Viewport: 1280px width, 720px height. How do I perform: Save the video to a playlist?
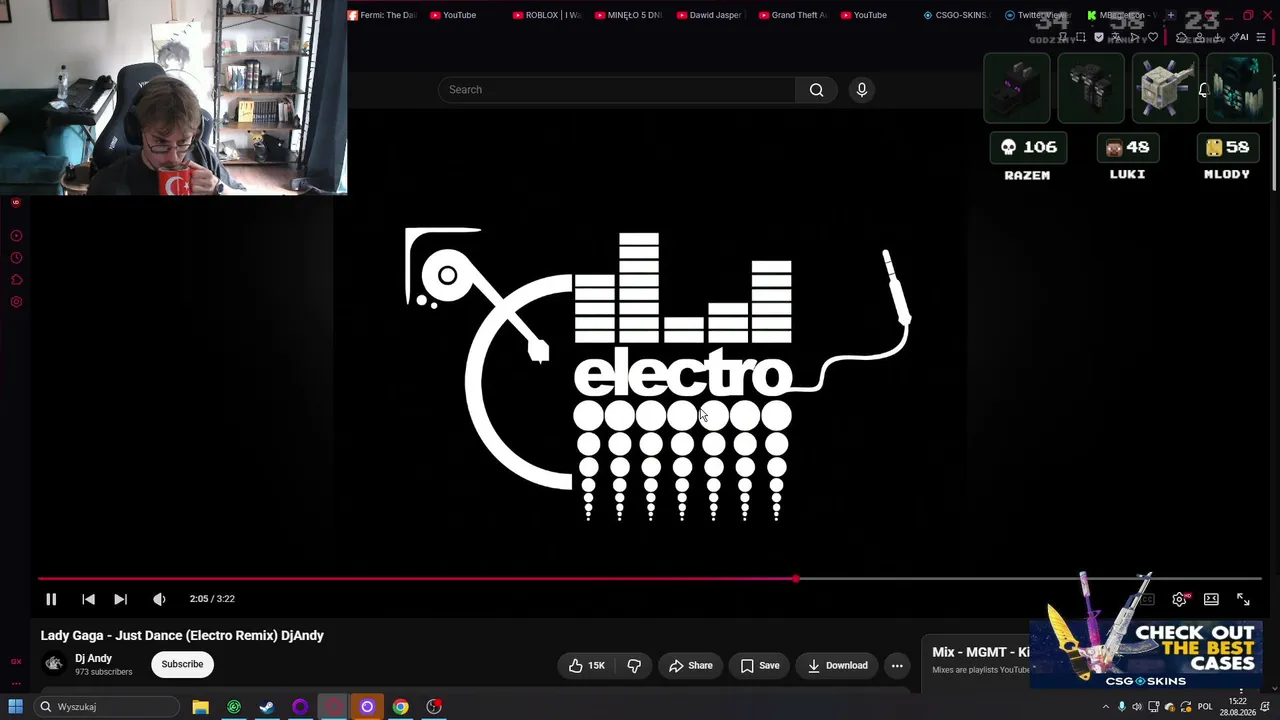(x=760, y=665)
